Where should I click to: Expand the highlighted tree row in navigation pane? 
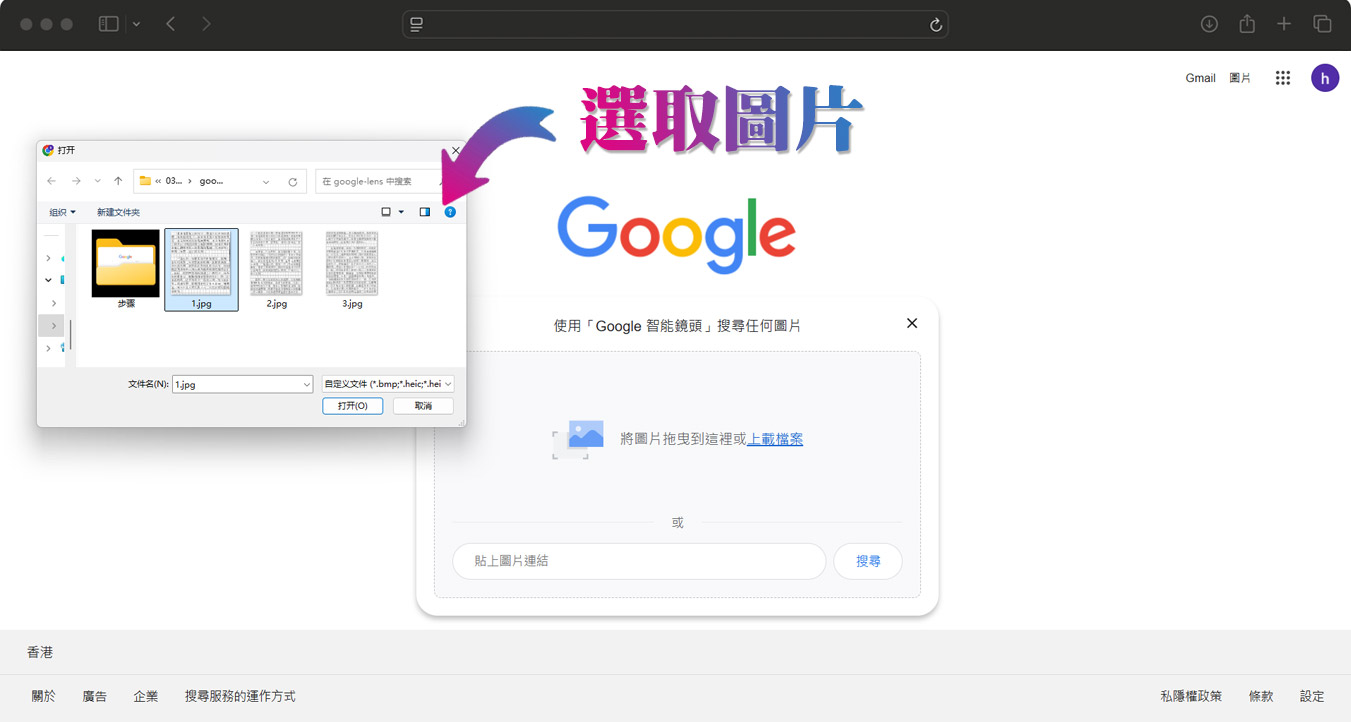[x=54, y=325]
